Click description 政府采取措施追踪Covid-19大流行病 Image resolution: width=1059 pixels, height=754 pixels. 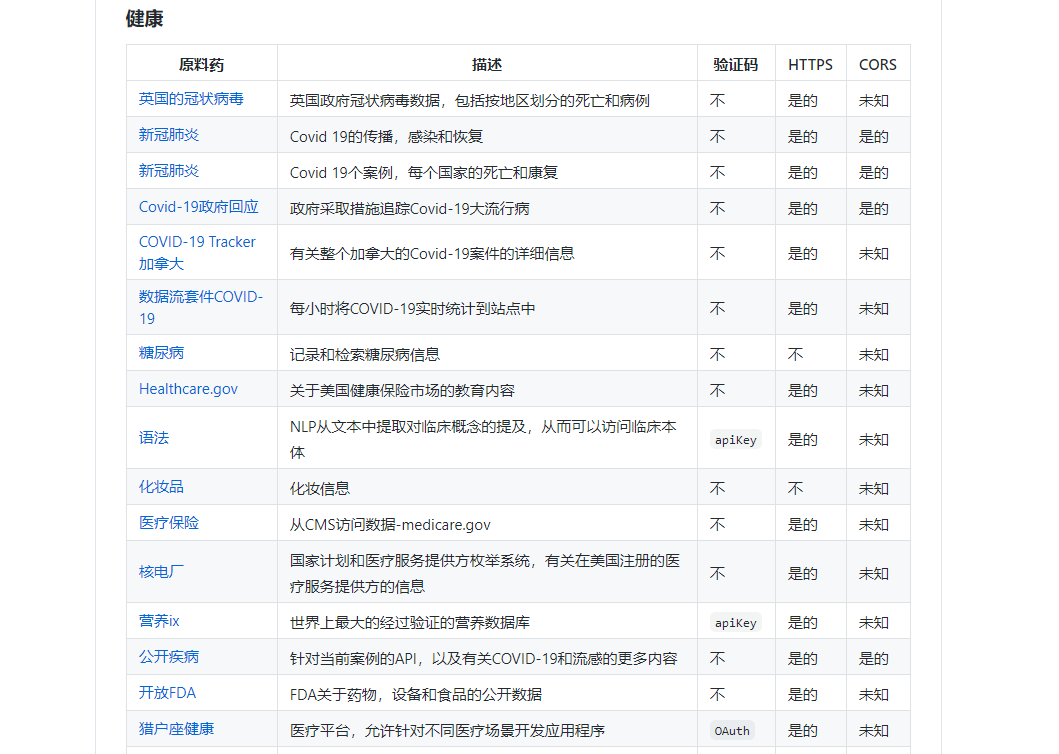point(410,209)
